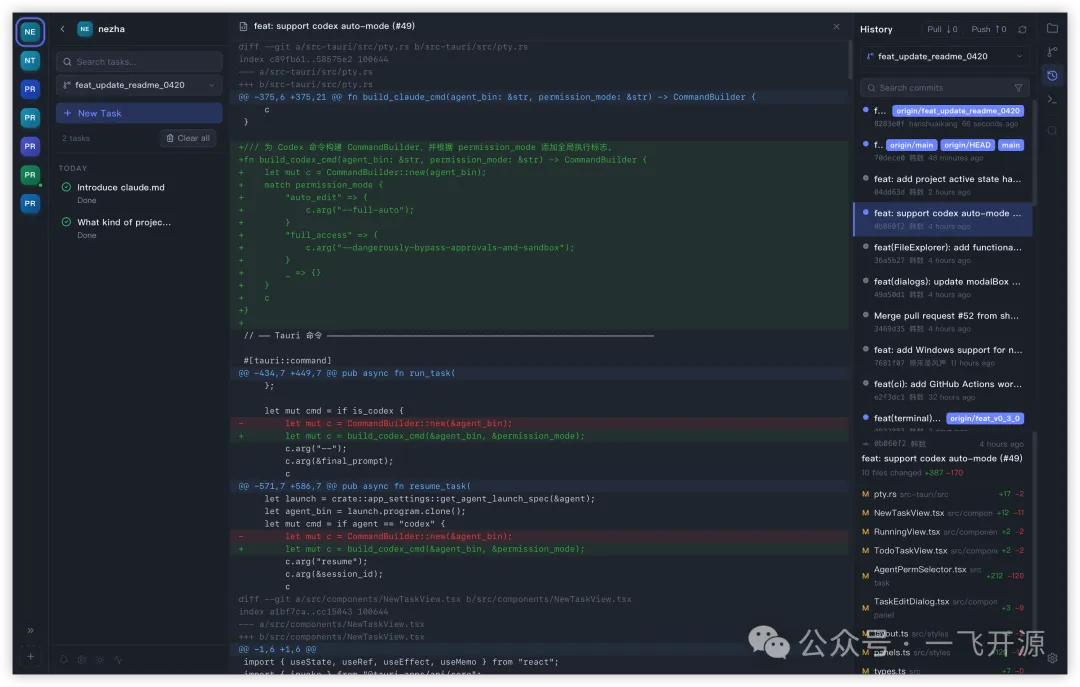The height and width of the screenshot is (687, 1080).
Task: Select commit feat(terminal) tagged origin/feat_v0_3_0
Action: pyautogui.click(x=942, y=422)
